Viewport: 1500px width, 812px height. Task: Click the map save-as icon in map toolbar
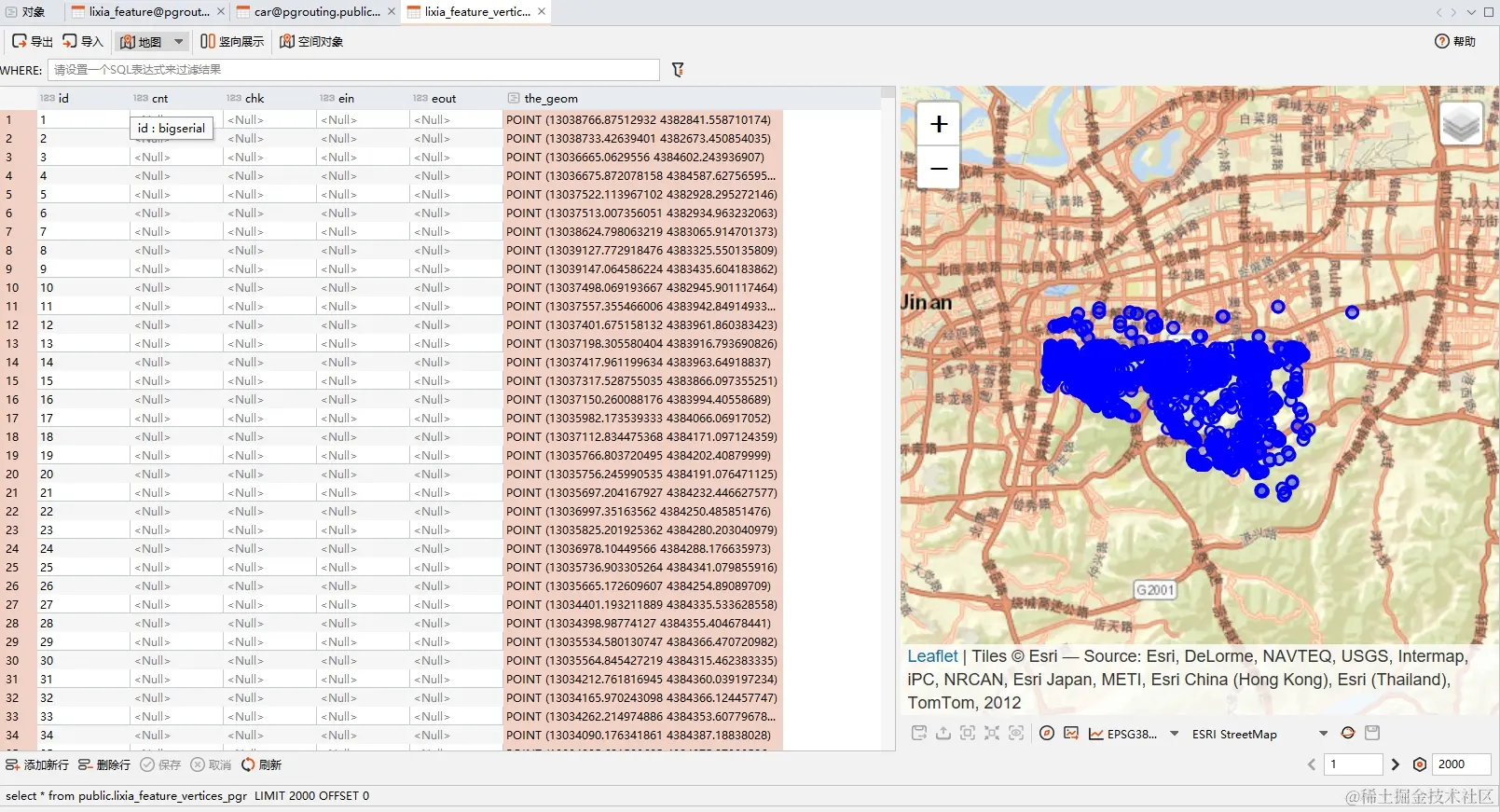(x=919, y=733)
